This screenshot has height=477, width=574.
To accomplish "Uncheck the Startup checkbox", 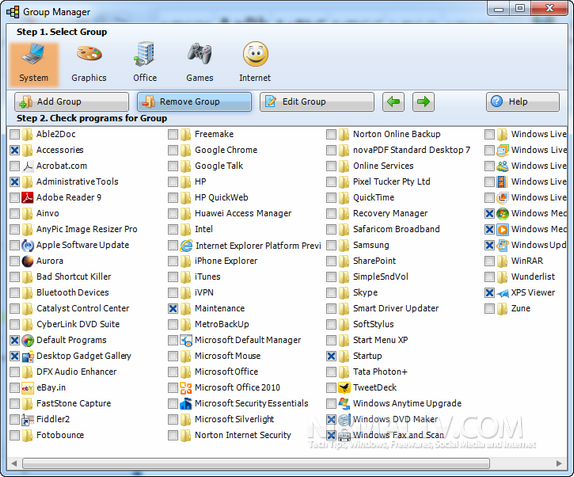I will tap(331, 356).
